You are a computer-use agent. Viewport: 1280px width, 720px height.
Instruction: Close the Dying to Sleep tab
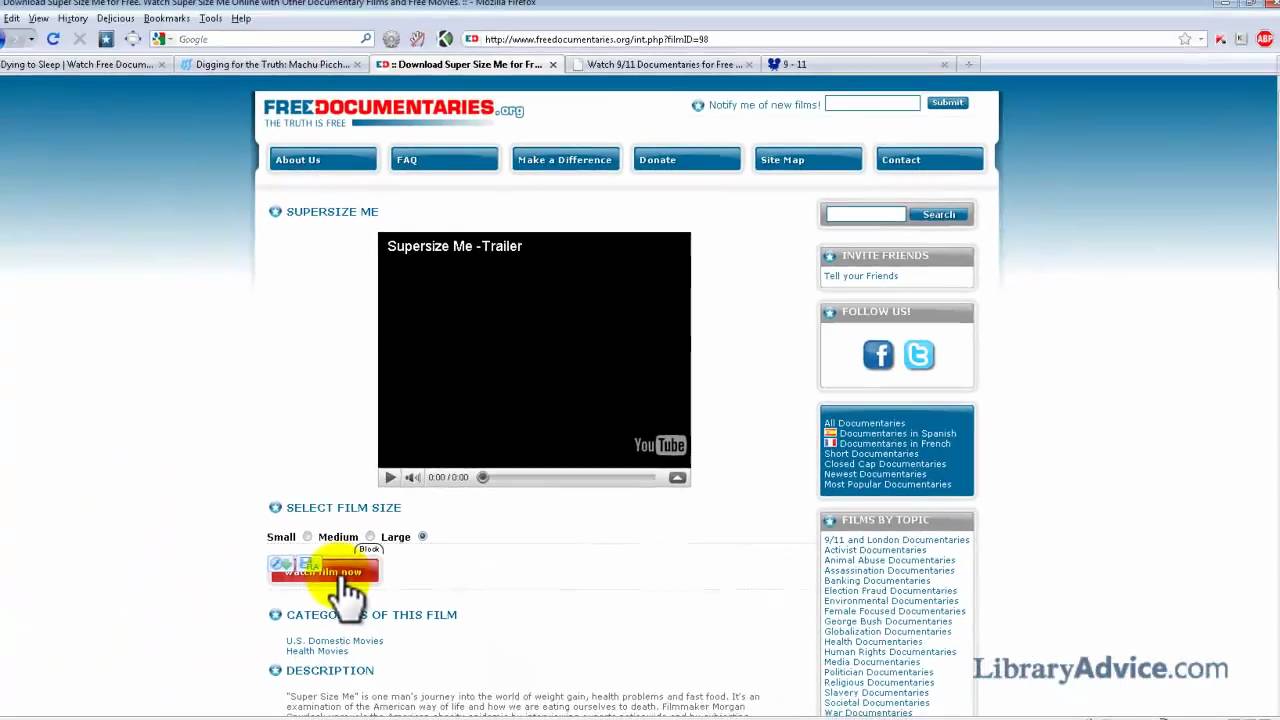pyautogui.click(x=162, y=64)
